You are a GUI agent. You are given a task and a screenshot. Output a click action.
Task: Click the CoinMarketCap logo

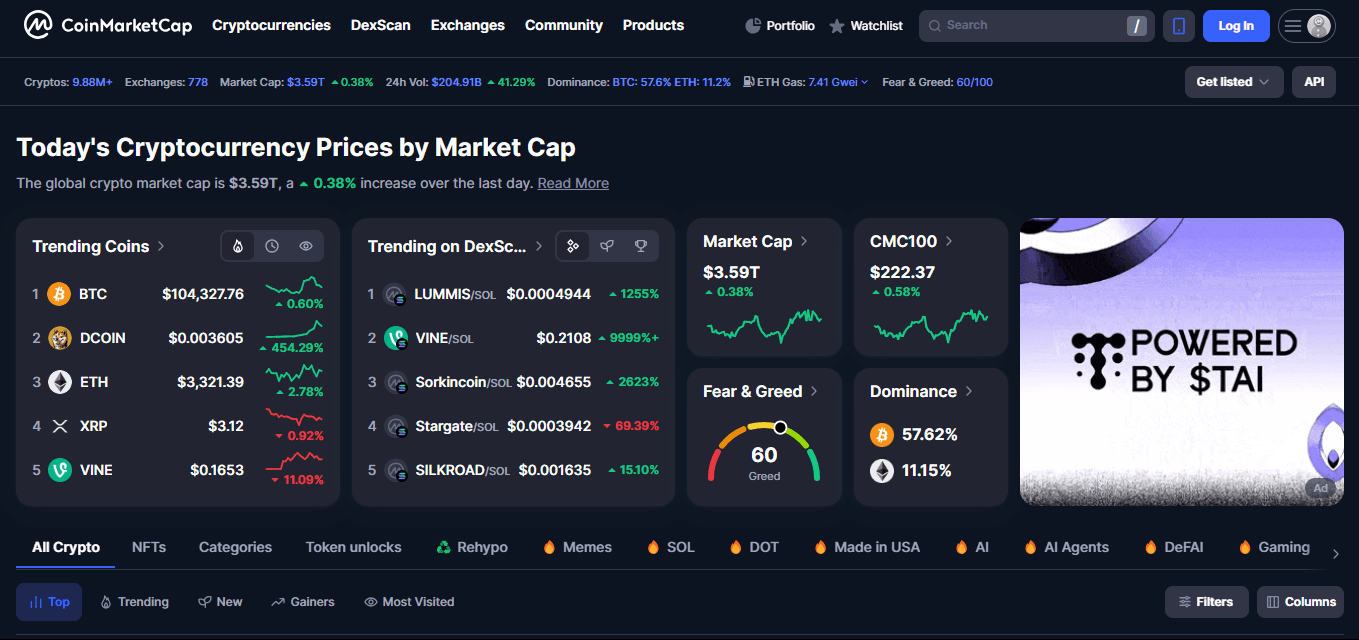tap(108, 25)
